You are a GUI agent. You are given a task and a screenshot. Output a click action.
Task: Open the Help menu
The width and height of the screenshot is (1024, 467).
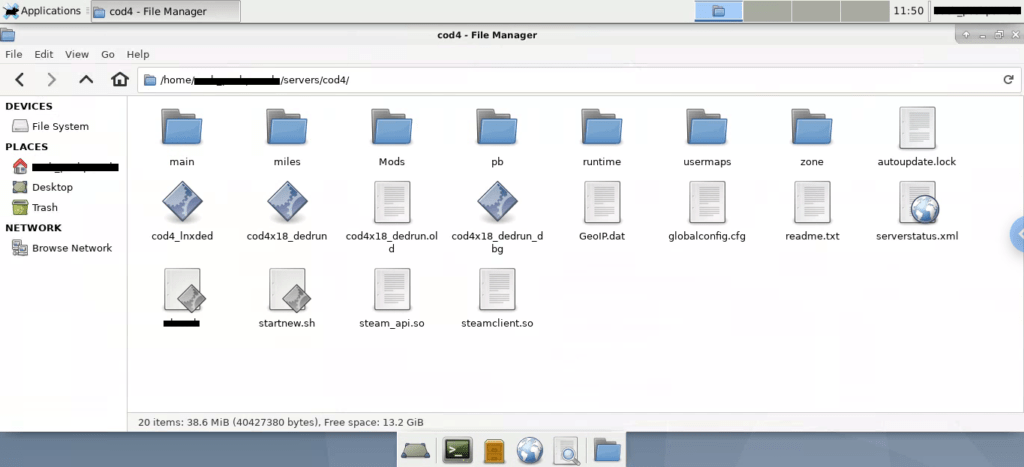tap(138, 54)
